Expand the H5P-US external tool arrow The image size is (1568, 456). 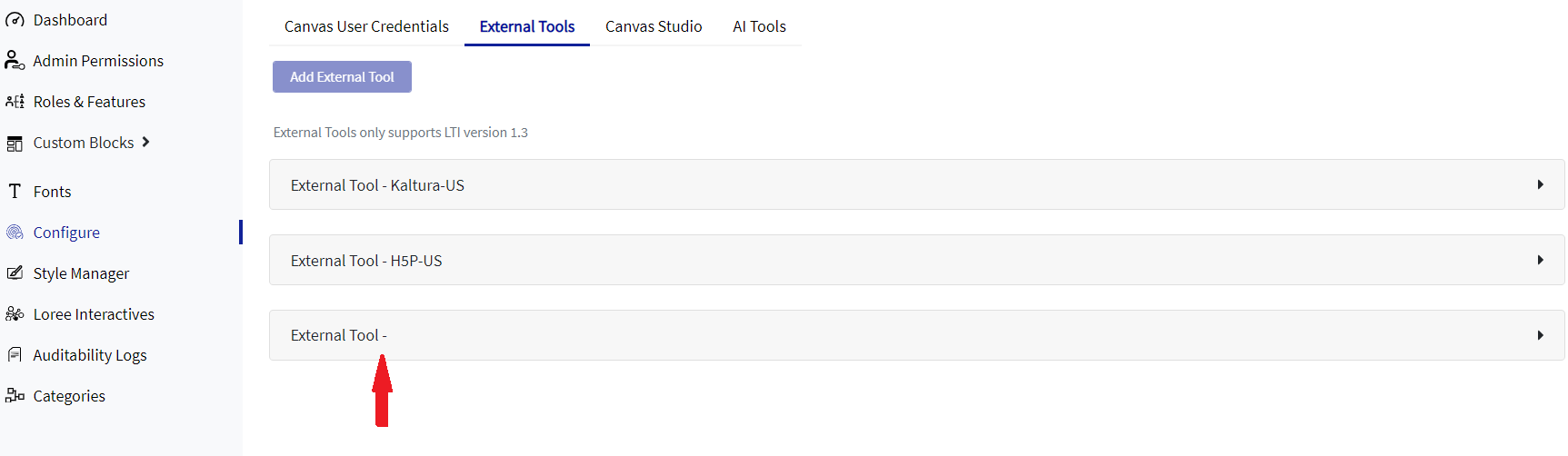pos(1540,261)
